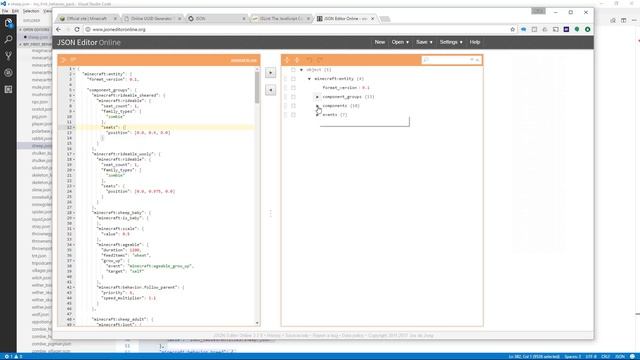The height and width of the screenshot is (360, 640).
Task: Format JSON data in the code panel
Action: coord(63,60)
